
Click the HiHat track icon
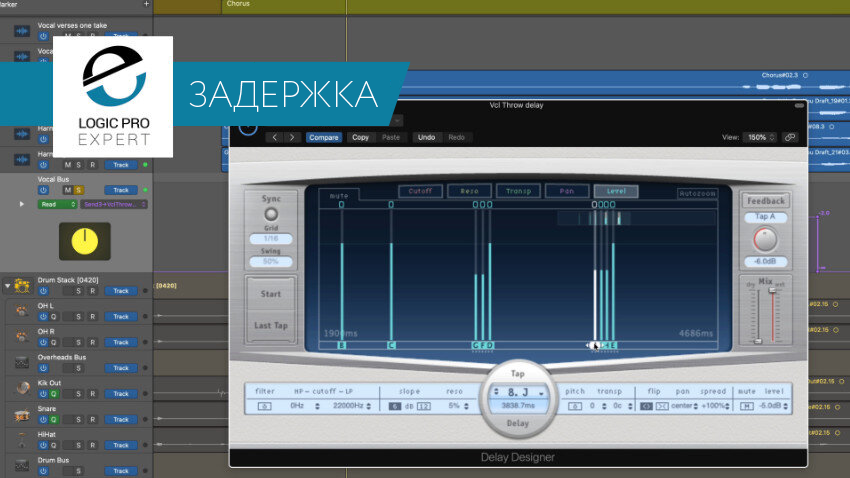tap(22, 440)
